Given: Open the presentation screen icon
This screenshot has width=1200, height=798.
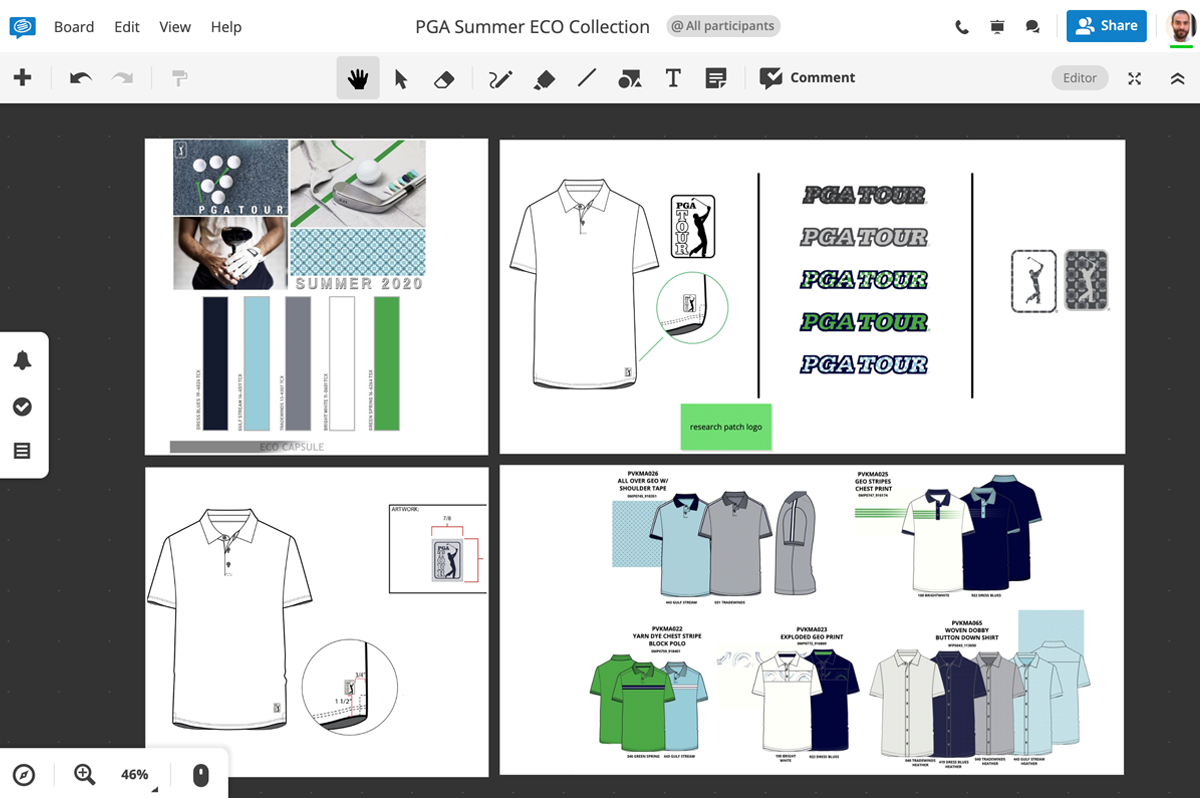Looking at the screenshot, I should point(997,27).
